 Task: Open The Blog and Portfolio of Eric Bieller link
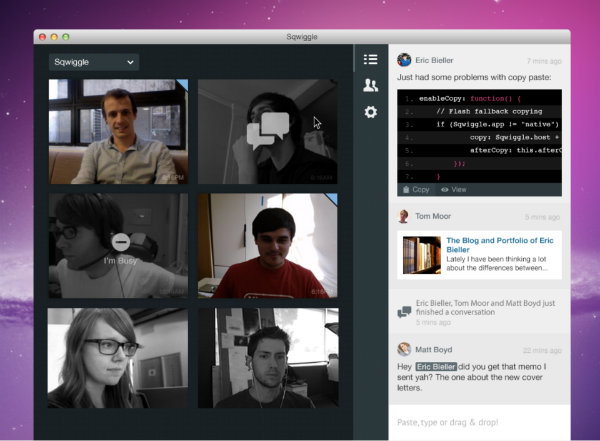[x=500, y=245]
